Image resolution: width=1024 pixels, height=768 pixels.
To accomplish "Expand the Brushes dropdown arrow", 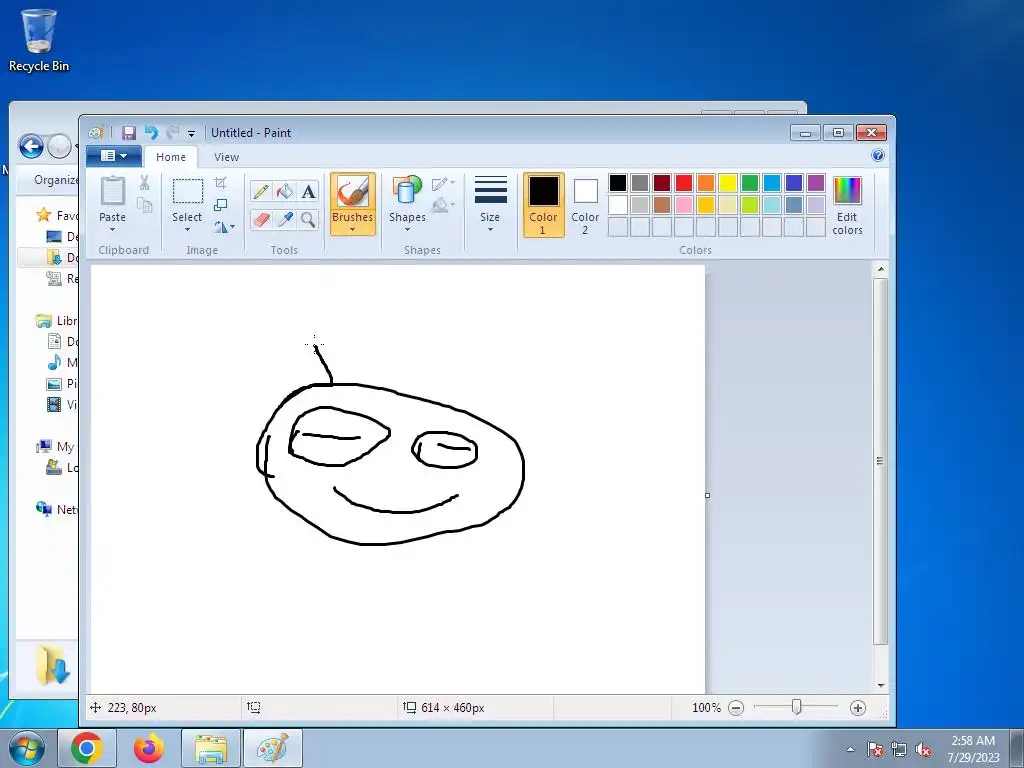I will pos(353,230).
